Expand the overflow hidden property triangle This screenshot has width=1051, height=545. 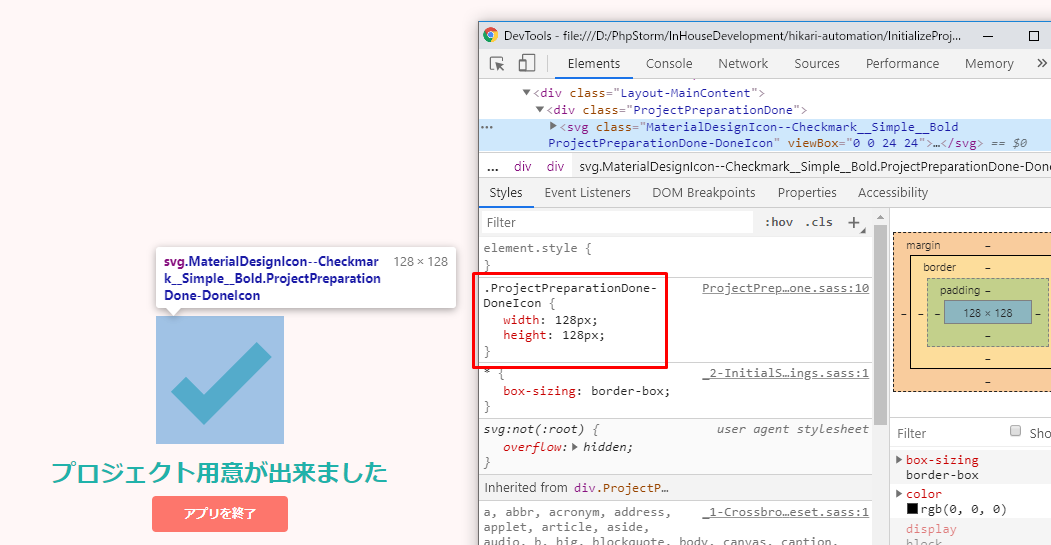[574, 446]
